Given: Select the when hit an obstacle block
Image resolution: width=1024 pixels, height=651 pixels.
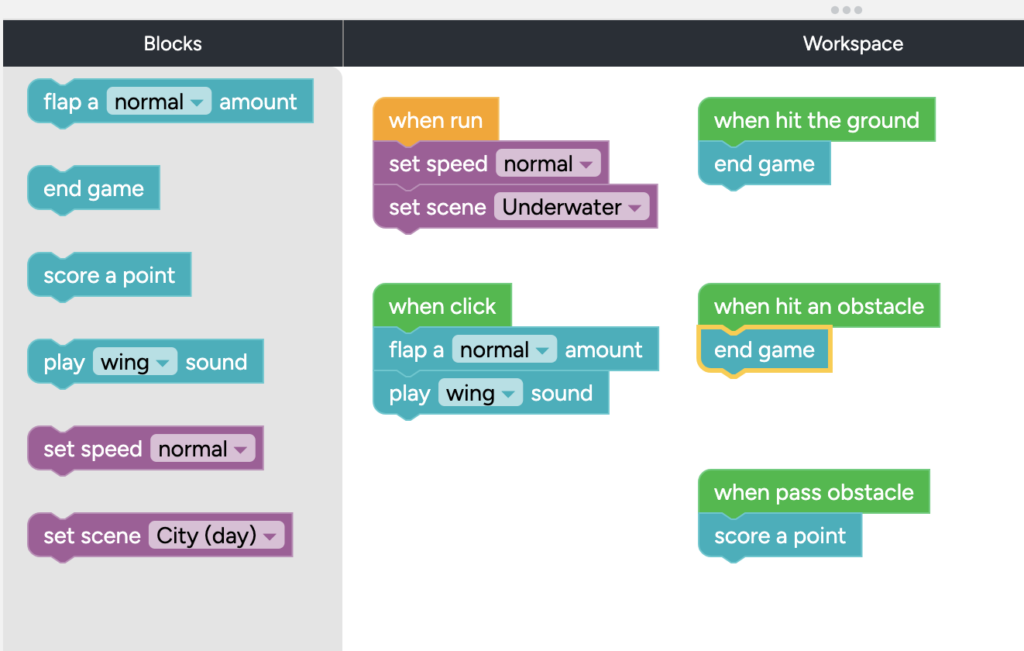Looking at the screenshot, I should coord(819,306).
